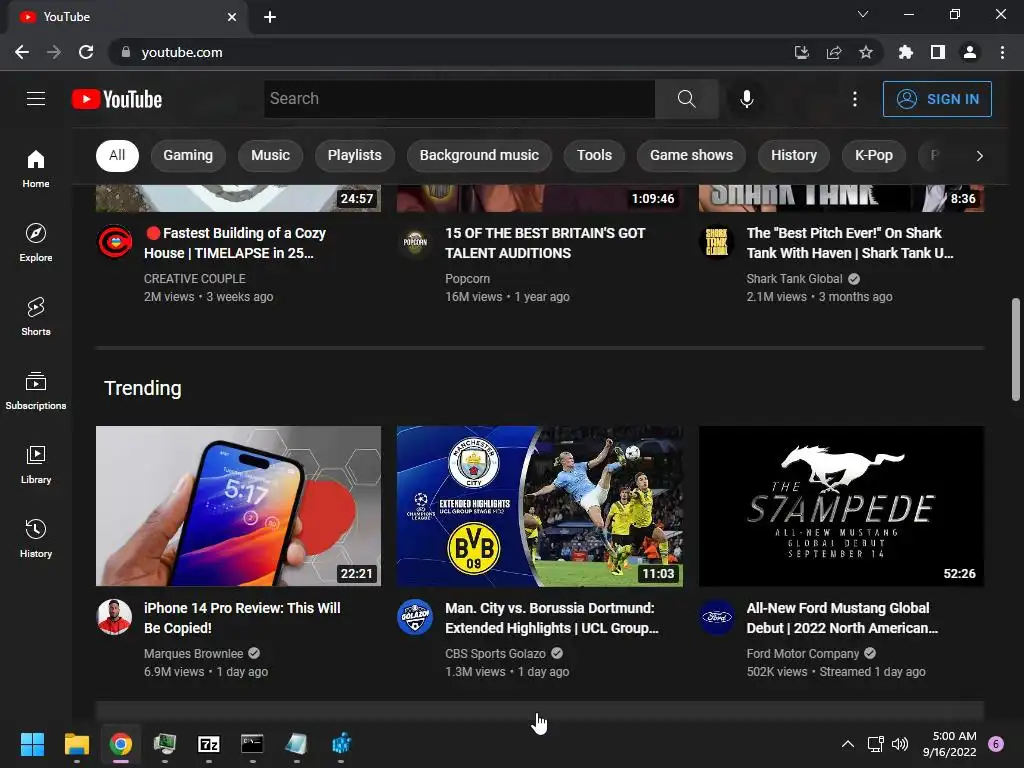Open Shark Tank Global channel name
1024x768 pixels.
click(x=794, y=279)
